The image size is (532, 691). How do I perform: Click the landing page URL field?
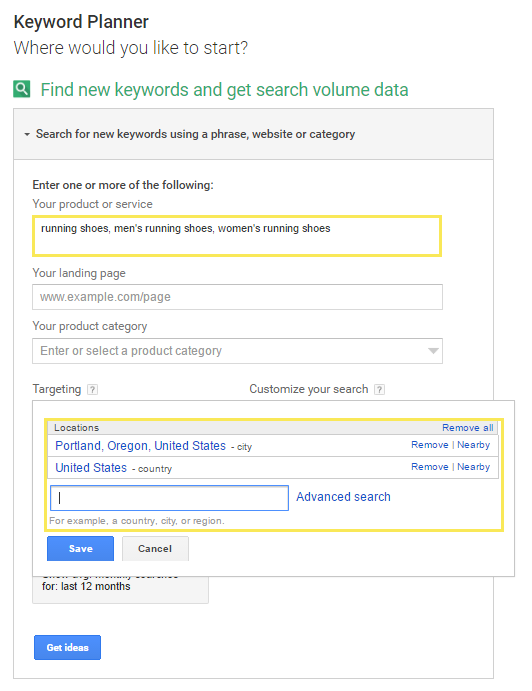coord(237,297)
